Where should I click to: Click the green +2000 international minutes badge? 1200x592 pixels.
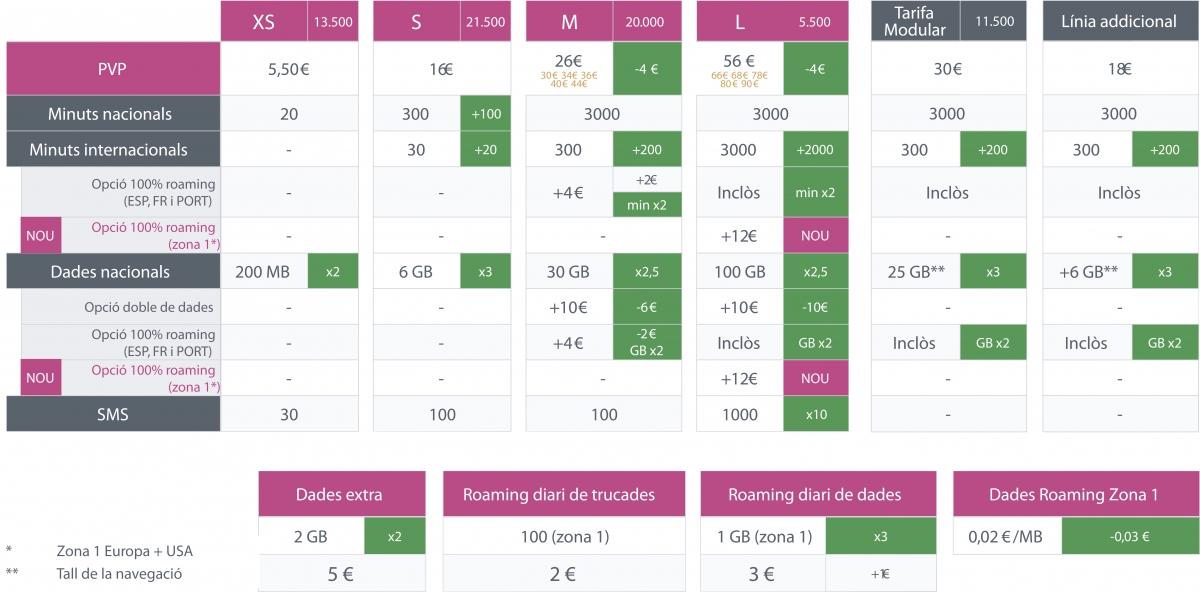pos(815,150)
